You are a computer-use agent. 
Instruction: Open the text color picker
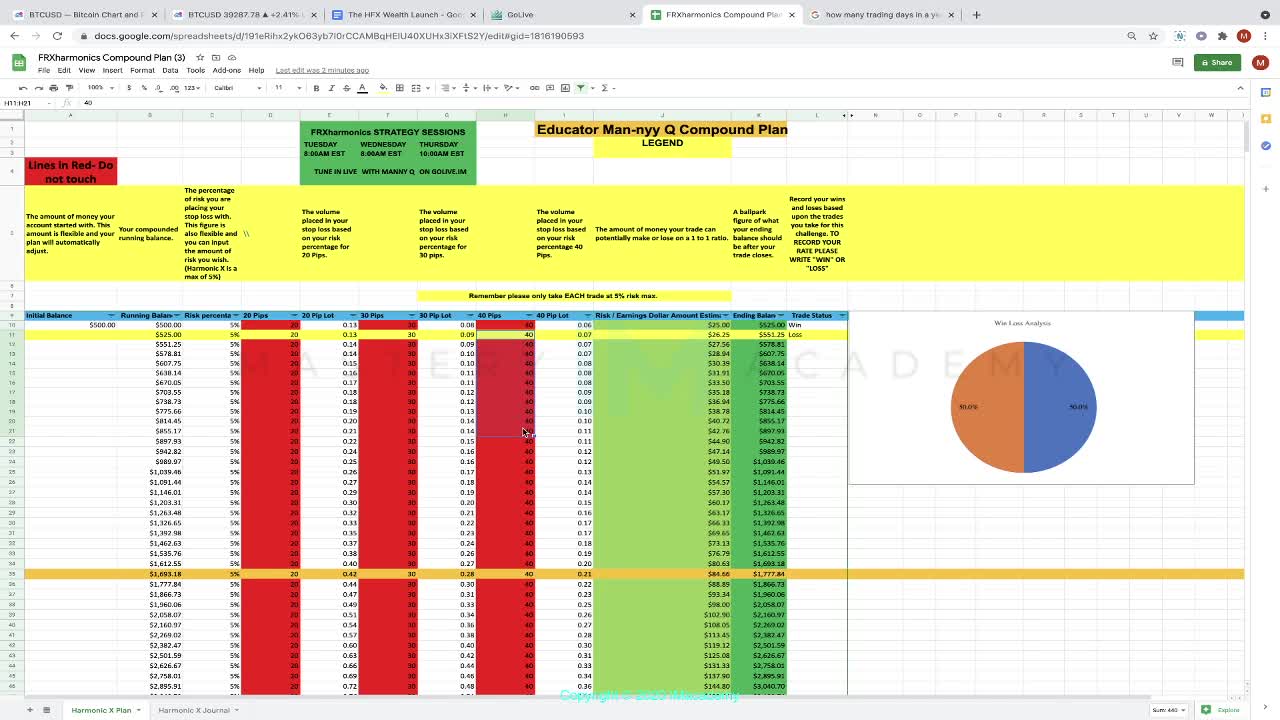coord(362,88)
